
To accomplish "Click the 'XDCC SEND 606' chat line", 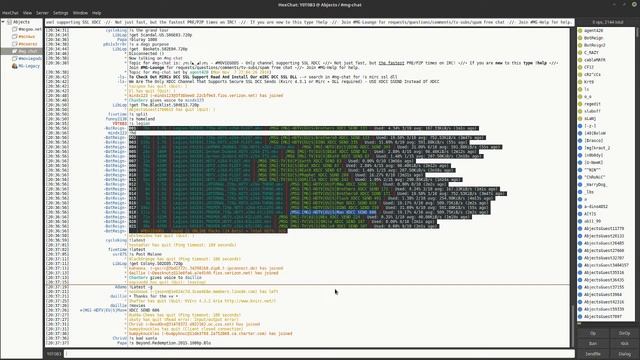I will point(144,310).
